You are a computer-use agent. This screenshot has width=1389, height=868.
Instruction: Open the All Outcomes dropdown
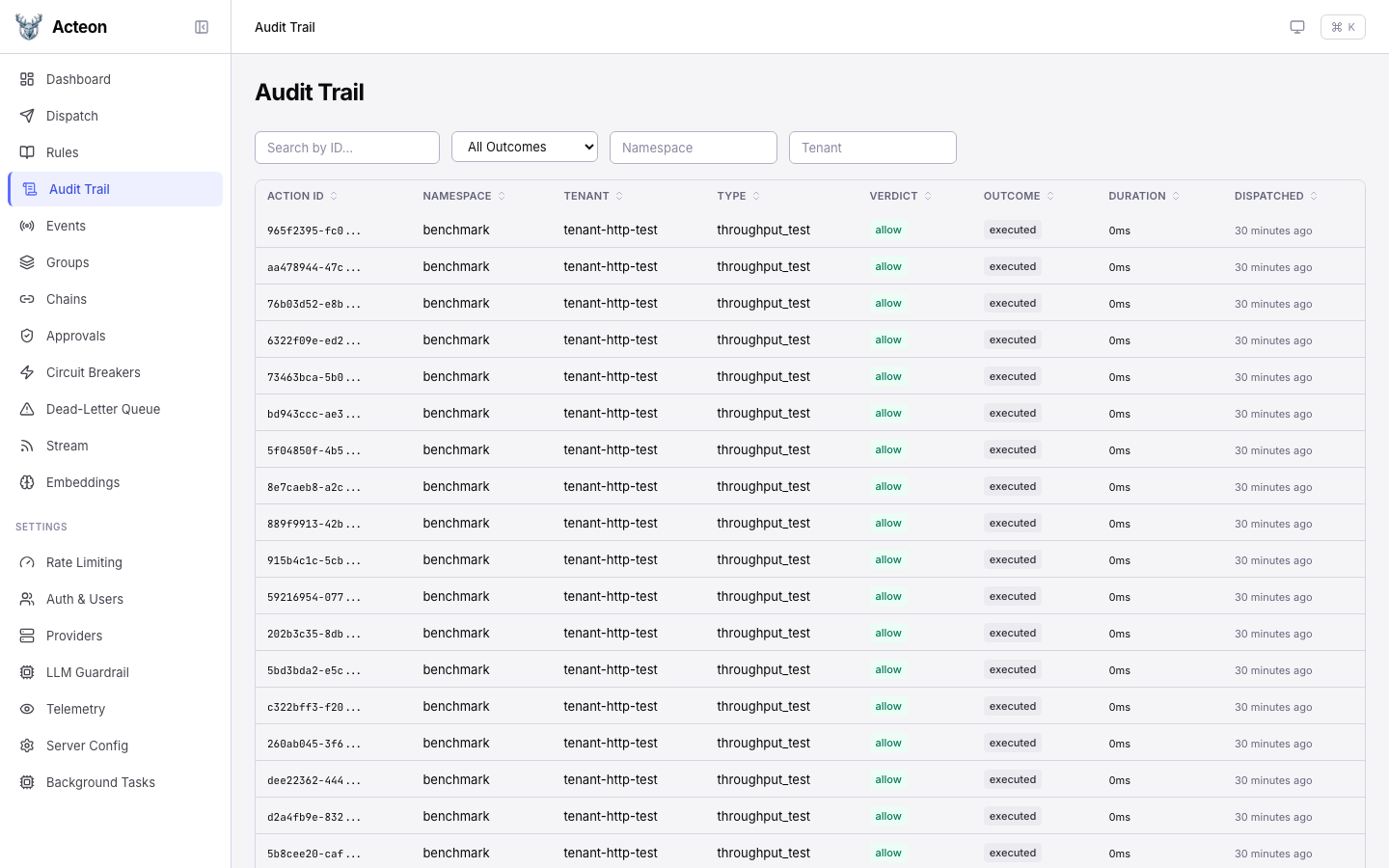pos(525,147)
